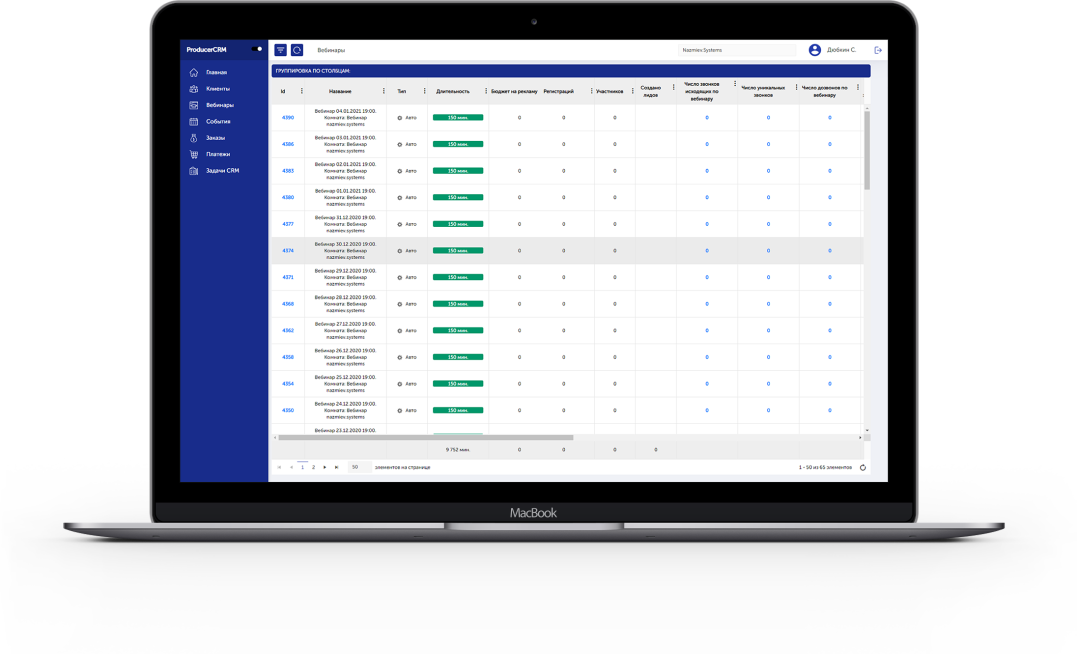
Task: Open the События calendar icon in sidebar
Action: pos(194,122)
